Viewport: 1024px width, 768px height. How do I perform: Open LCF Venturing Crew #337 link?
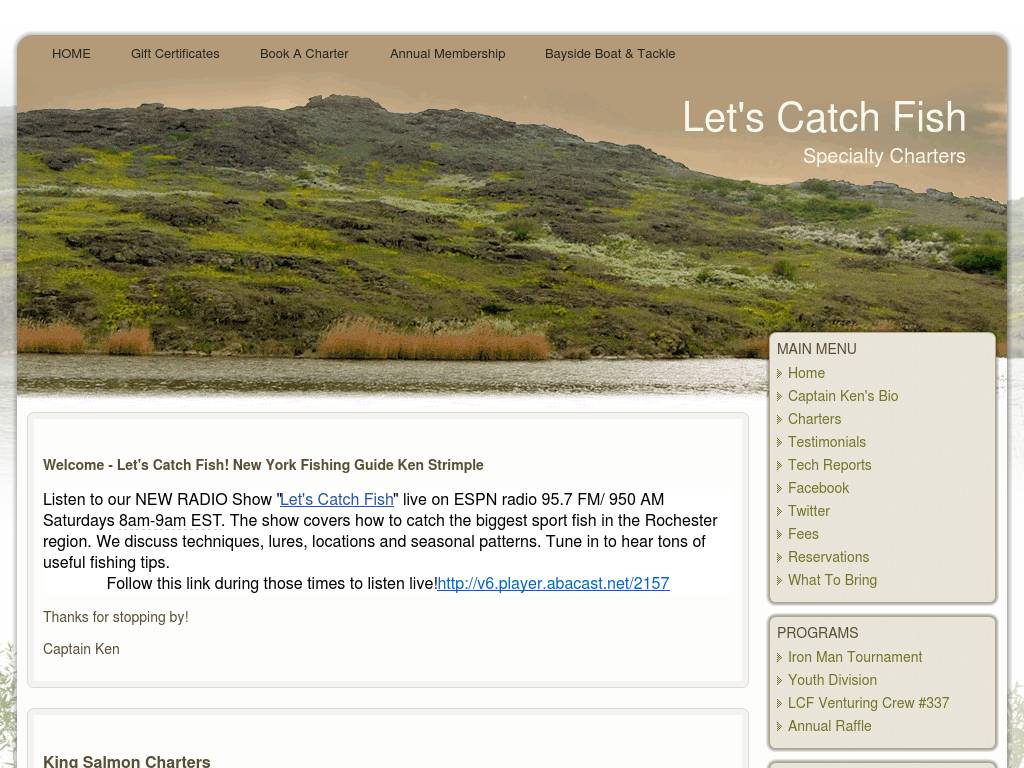point(868,703)
